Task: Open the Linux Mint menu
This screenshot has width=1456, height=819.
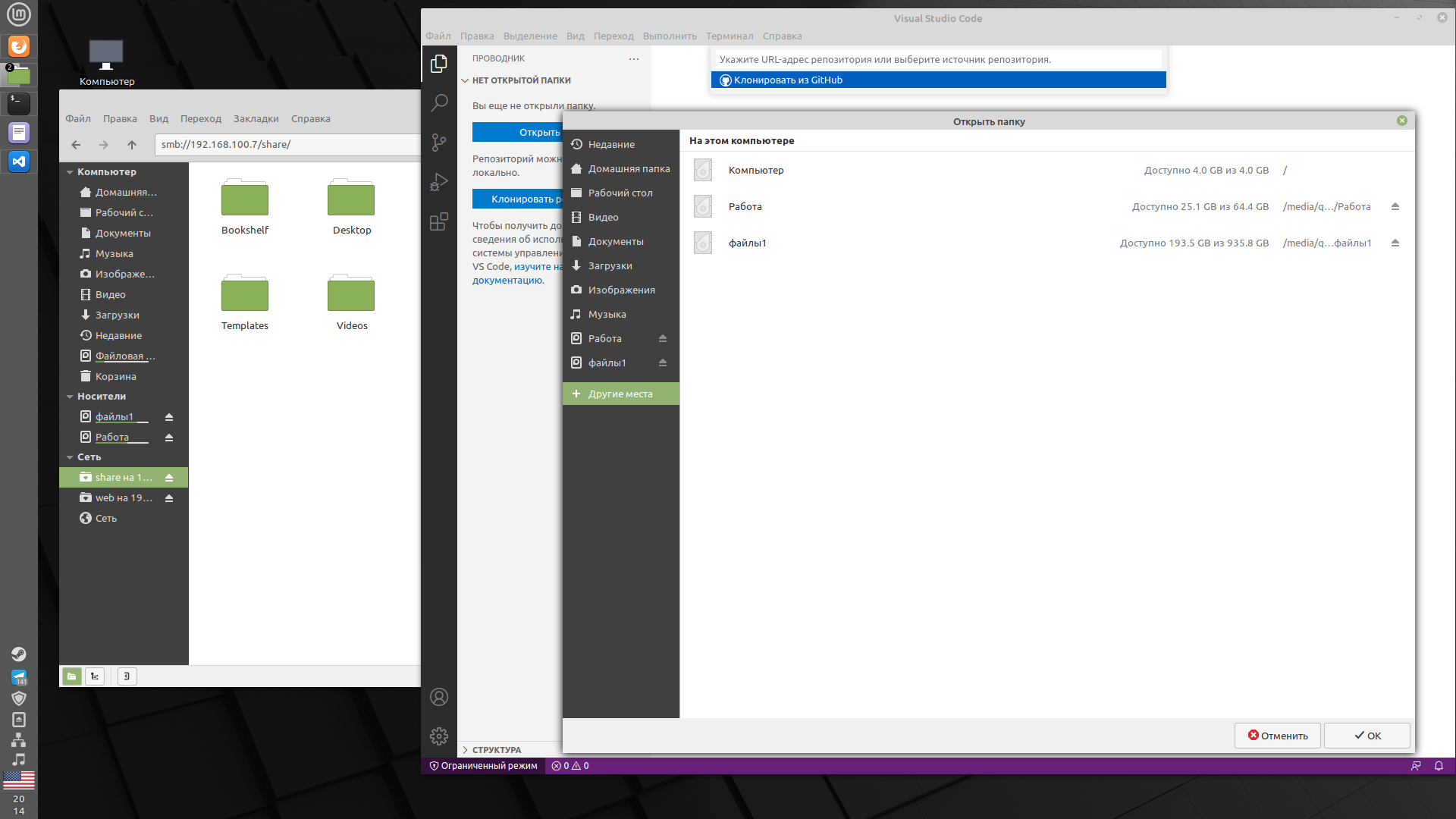Action: click(x=19, y=14)
